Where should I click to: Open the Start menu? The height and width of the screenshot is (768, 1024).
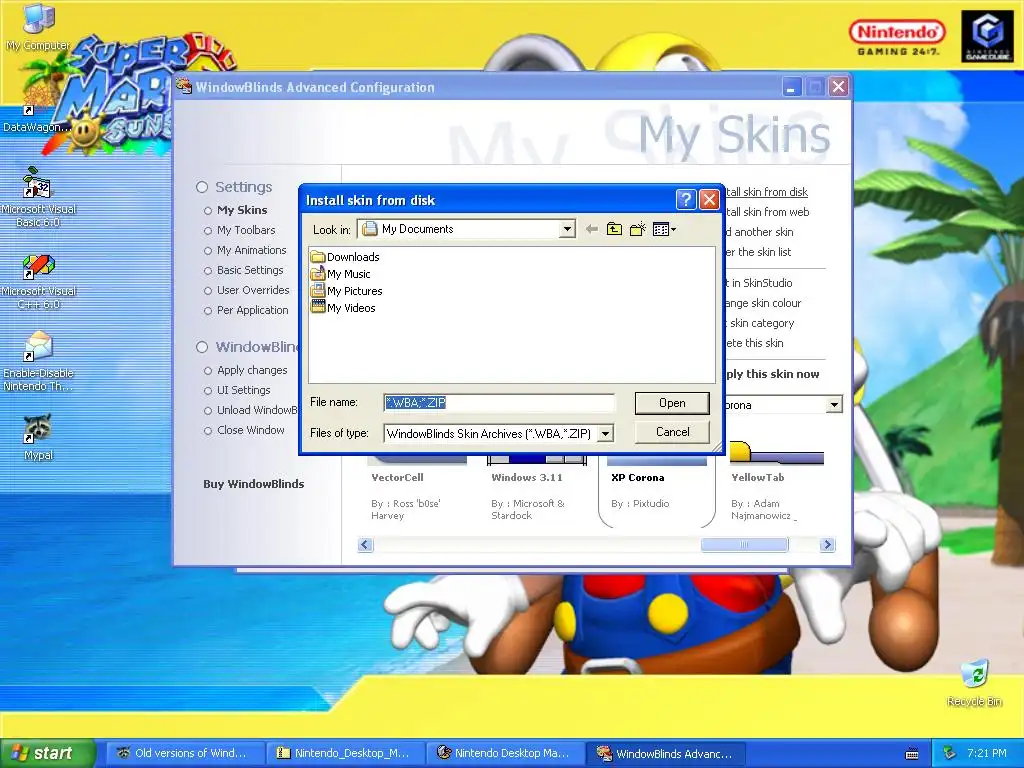click(46, 754)
